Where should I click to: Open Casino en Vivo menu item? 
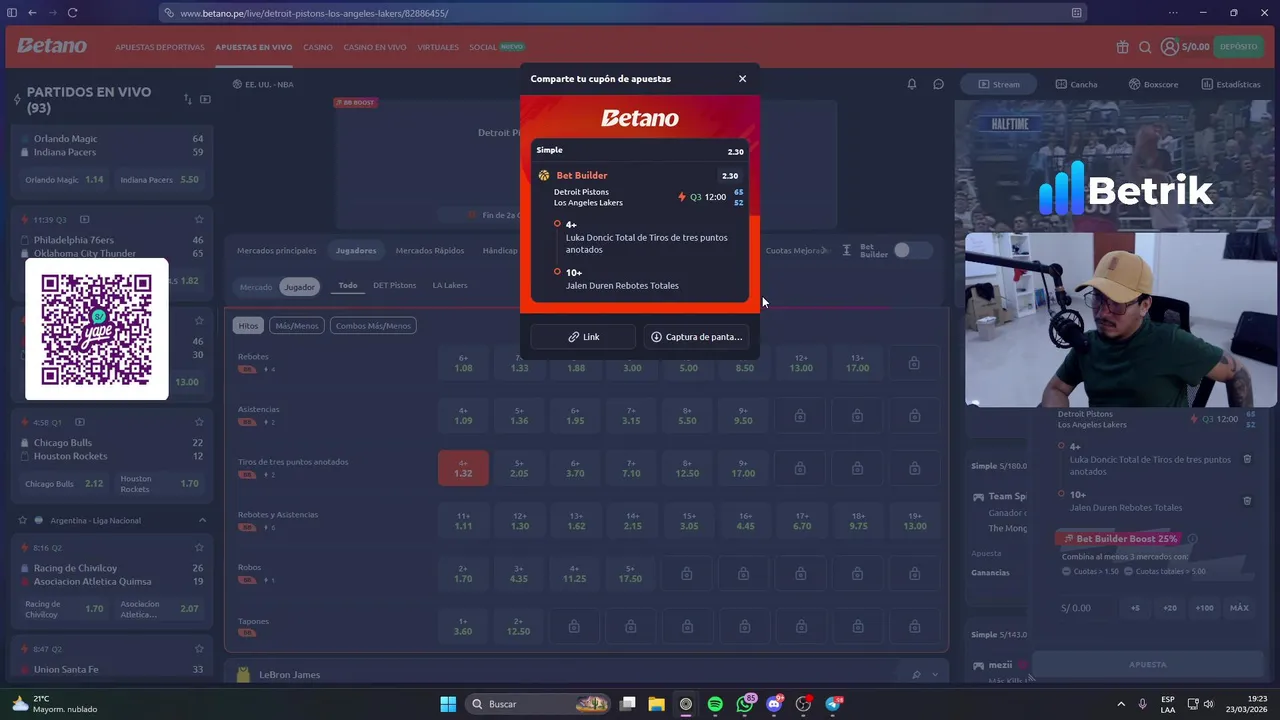375,47
